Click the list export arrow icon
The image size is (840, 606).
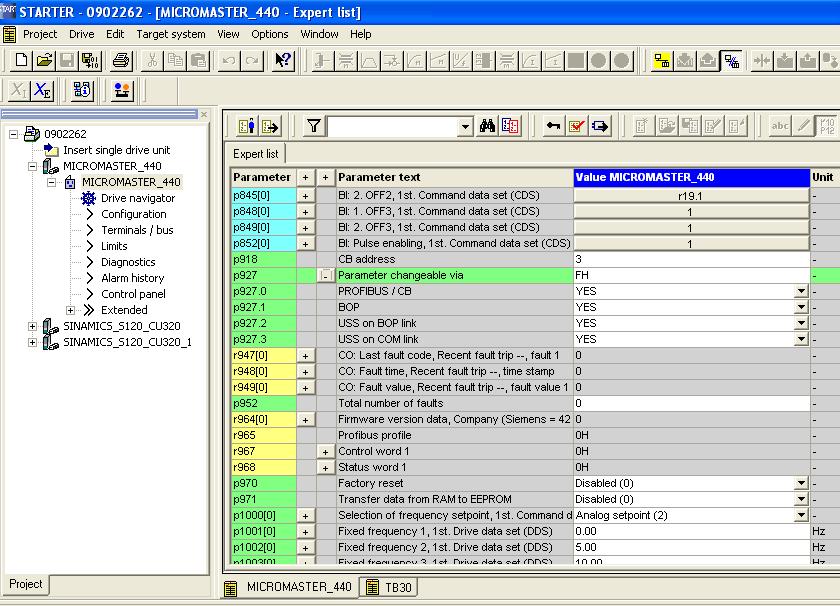pyautogui.click(x=270, y=126)
